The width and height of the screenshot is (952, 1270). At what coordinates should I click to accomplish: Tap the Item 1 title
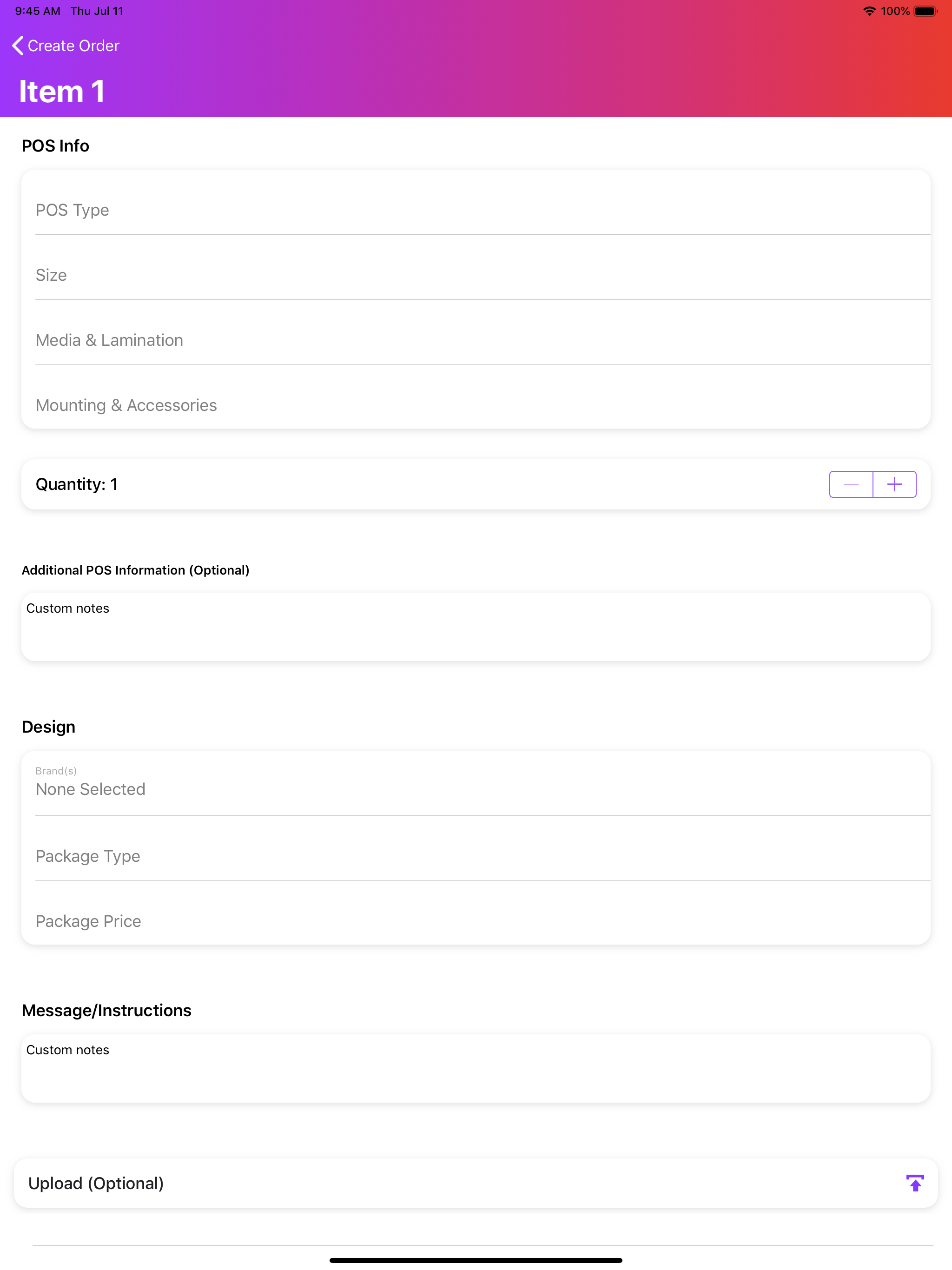[61, 91]
